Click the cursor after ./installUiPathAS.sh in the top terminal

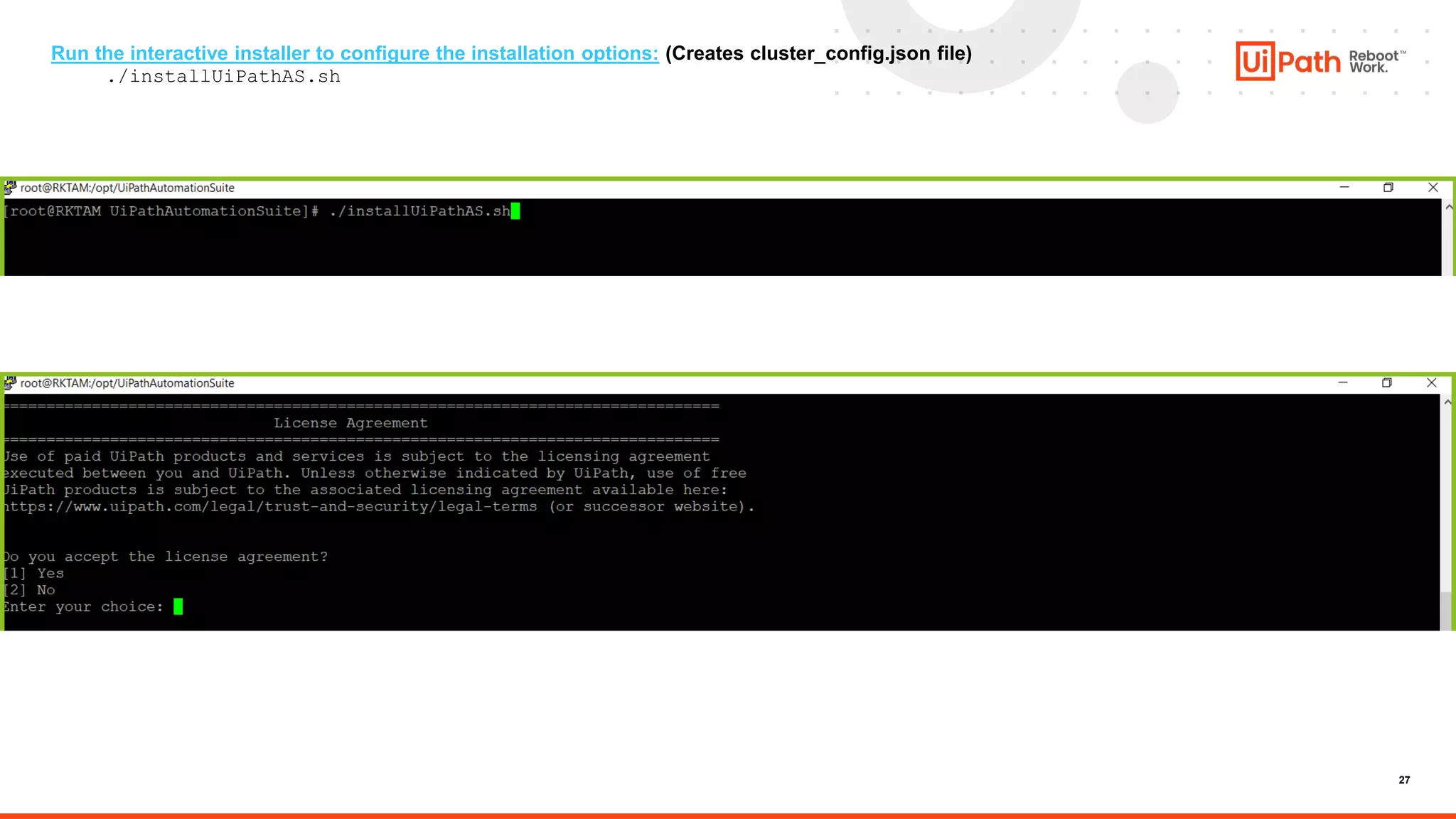[x=515, y=211]
